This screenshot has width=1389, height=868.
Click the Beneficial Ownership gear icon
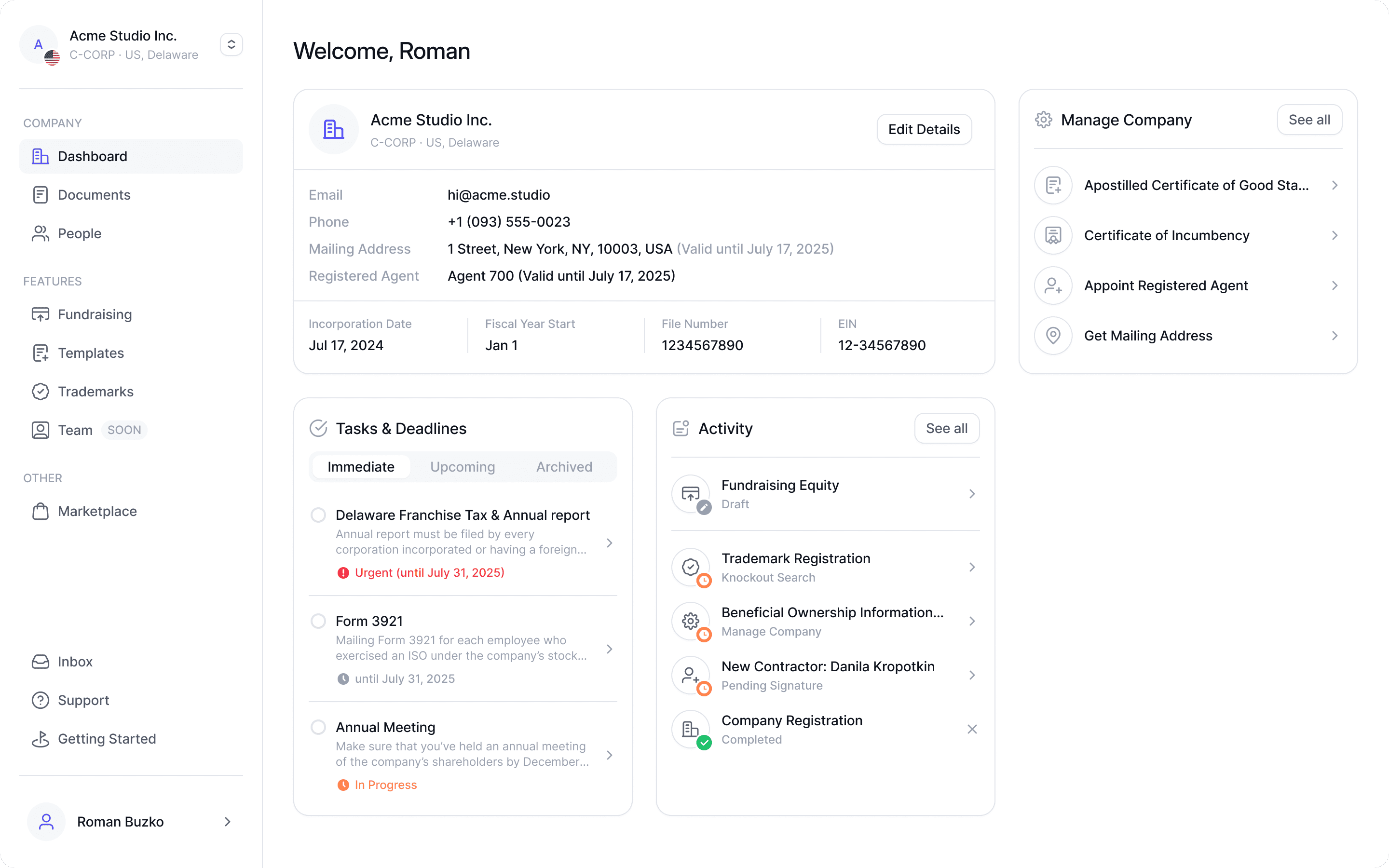(691, 621)
